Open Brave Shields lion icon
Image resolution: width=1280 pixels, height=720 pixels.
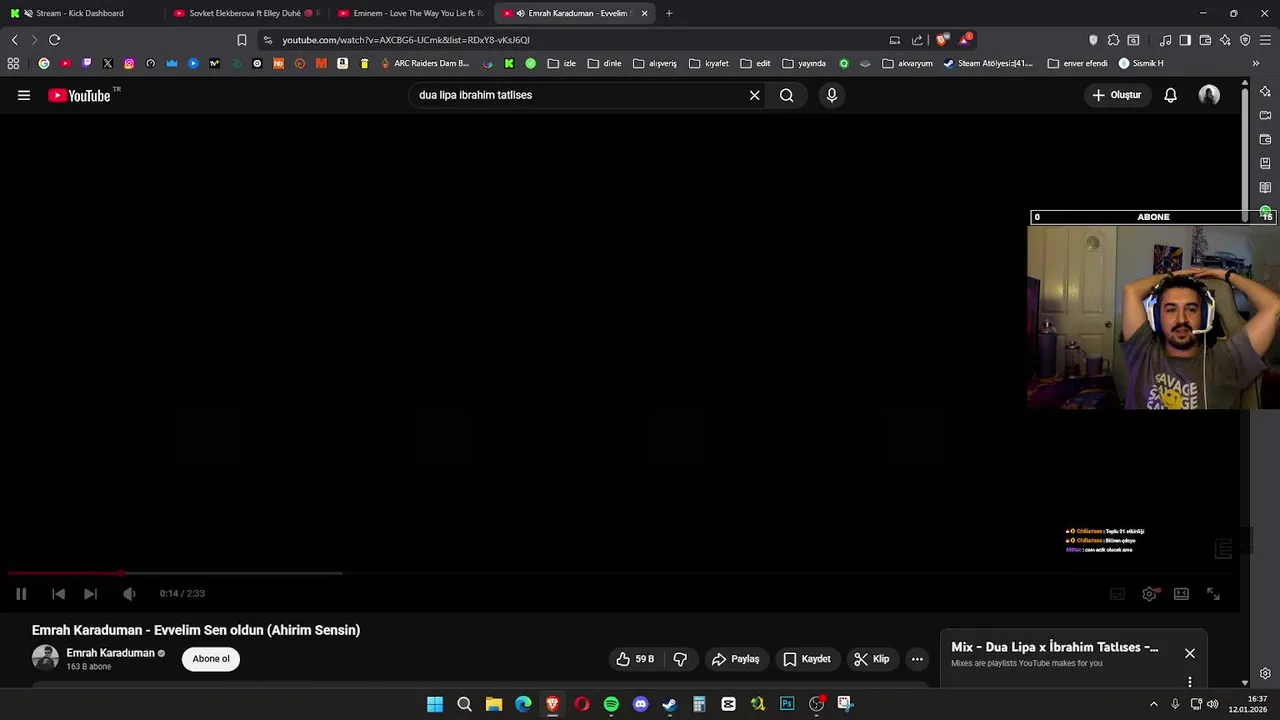pos(943,40)
